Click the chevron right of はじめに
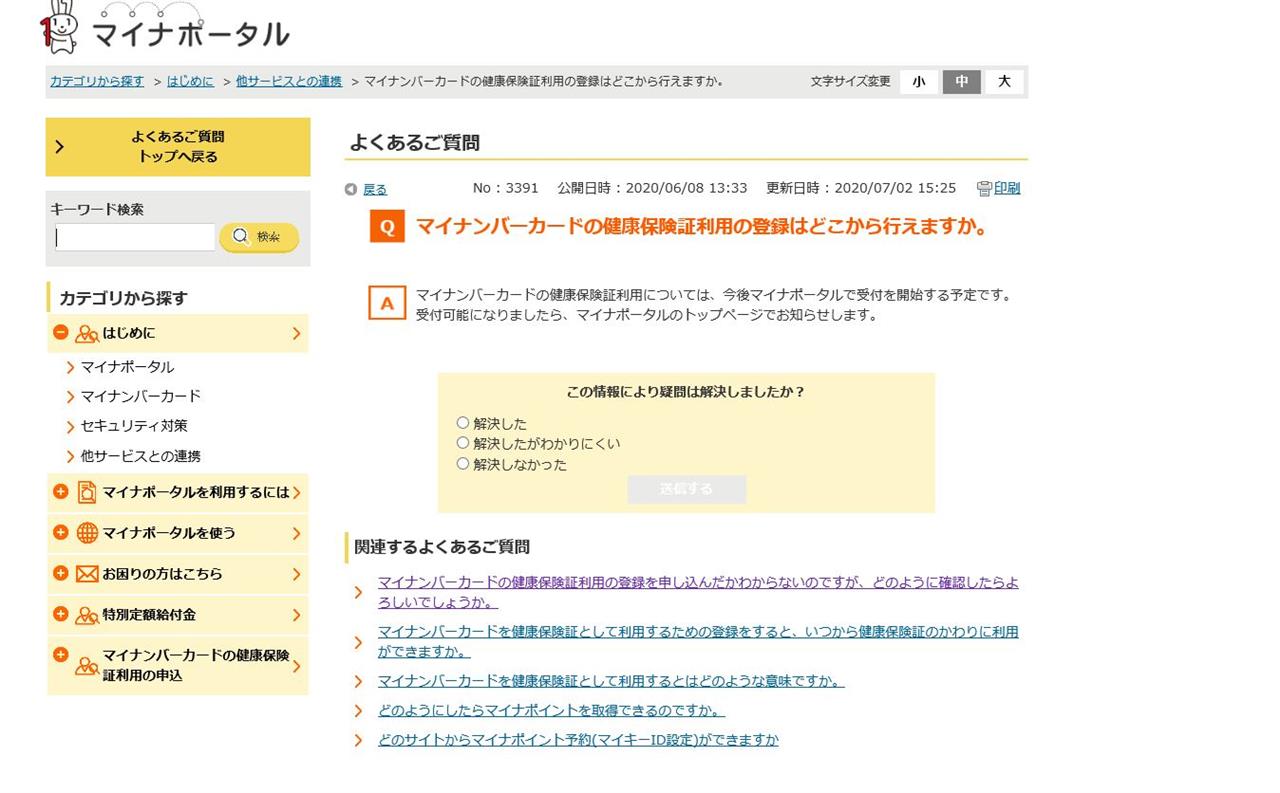 pos(296,333)
